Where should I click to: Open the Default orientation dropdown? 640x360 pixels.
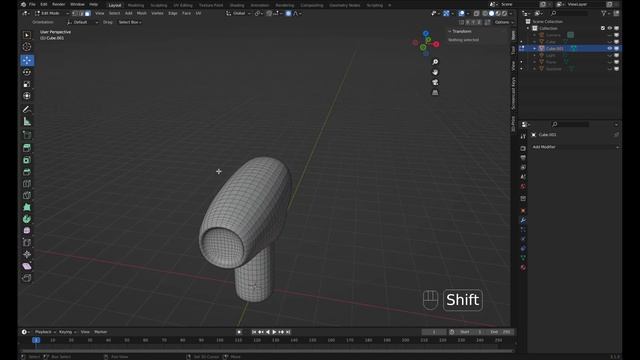point(82,22)
